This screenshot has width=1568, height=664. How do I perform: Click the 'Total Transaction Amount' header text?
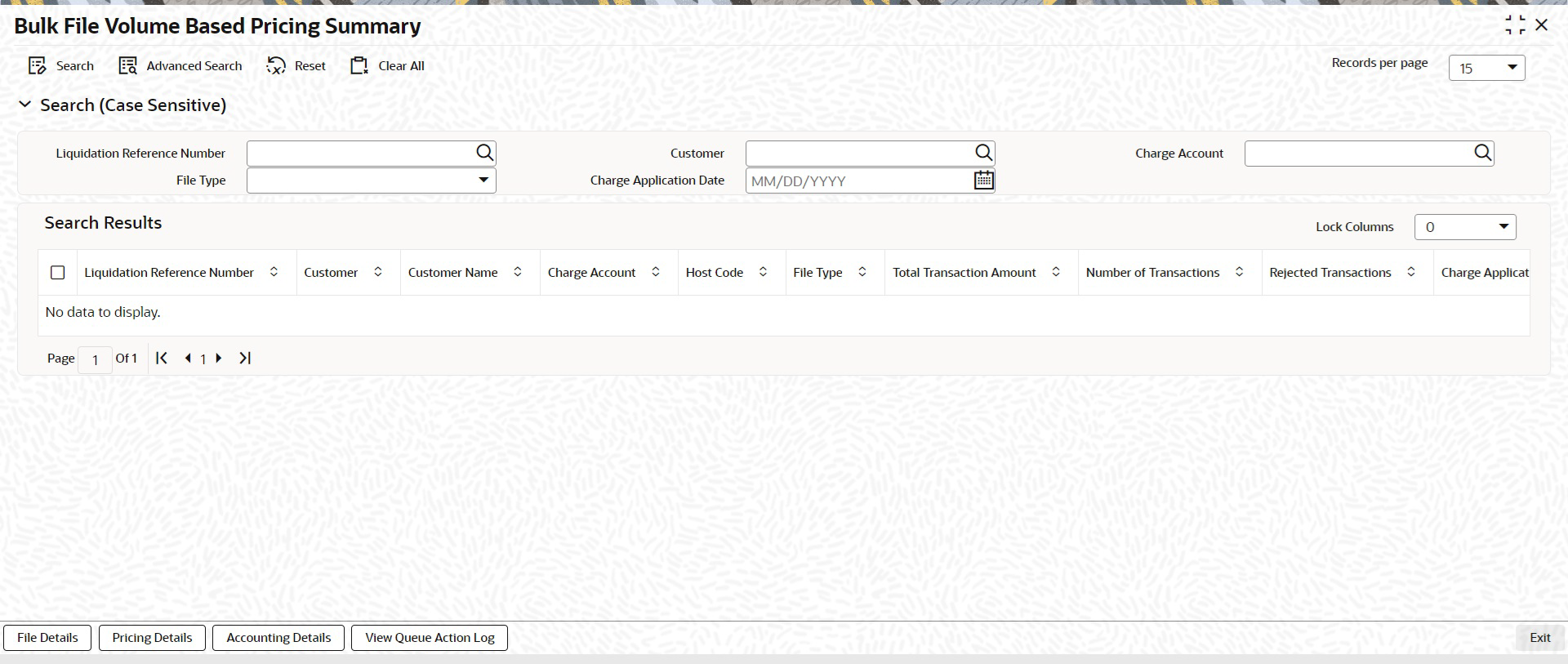click(x=964, y=273)
